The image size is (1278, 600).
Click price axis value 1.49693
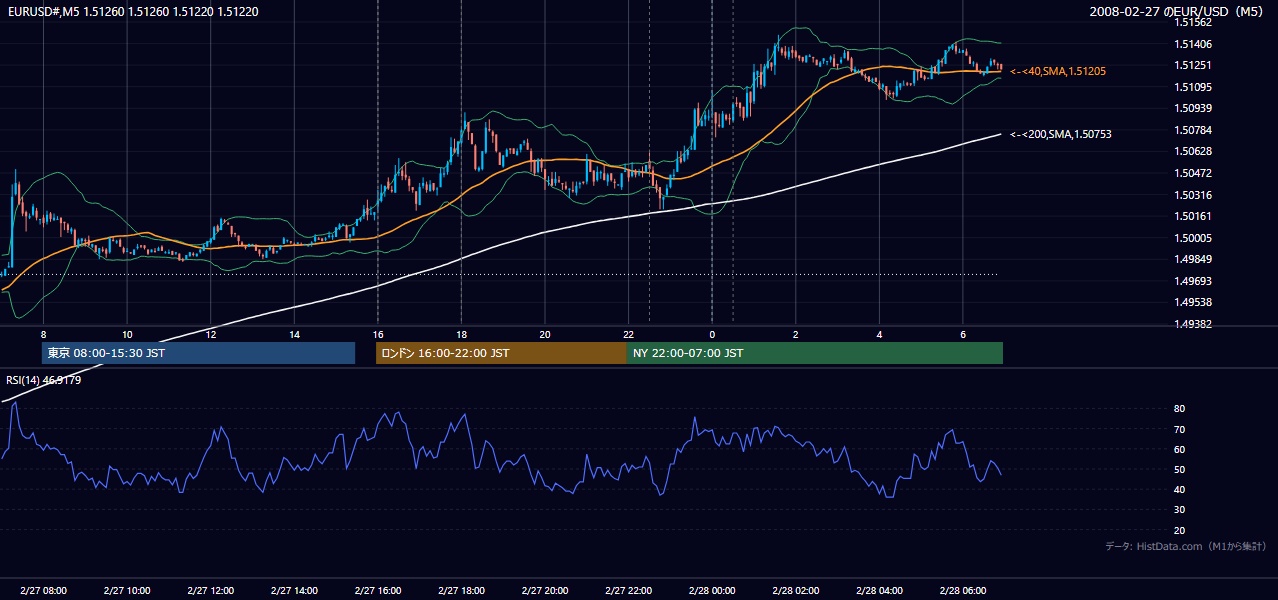1193,281
